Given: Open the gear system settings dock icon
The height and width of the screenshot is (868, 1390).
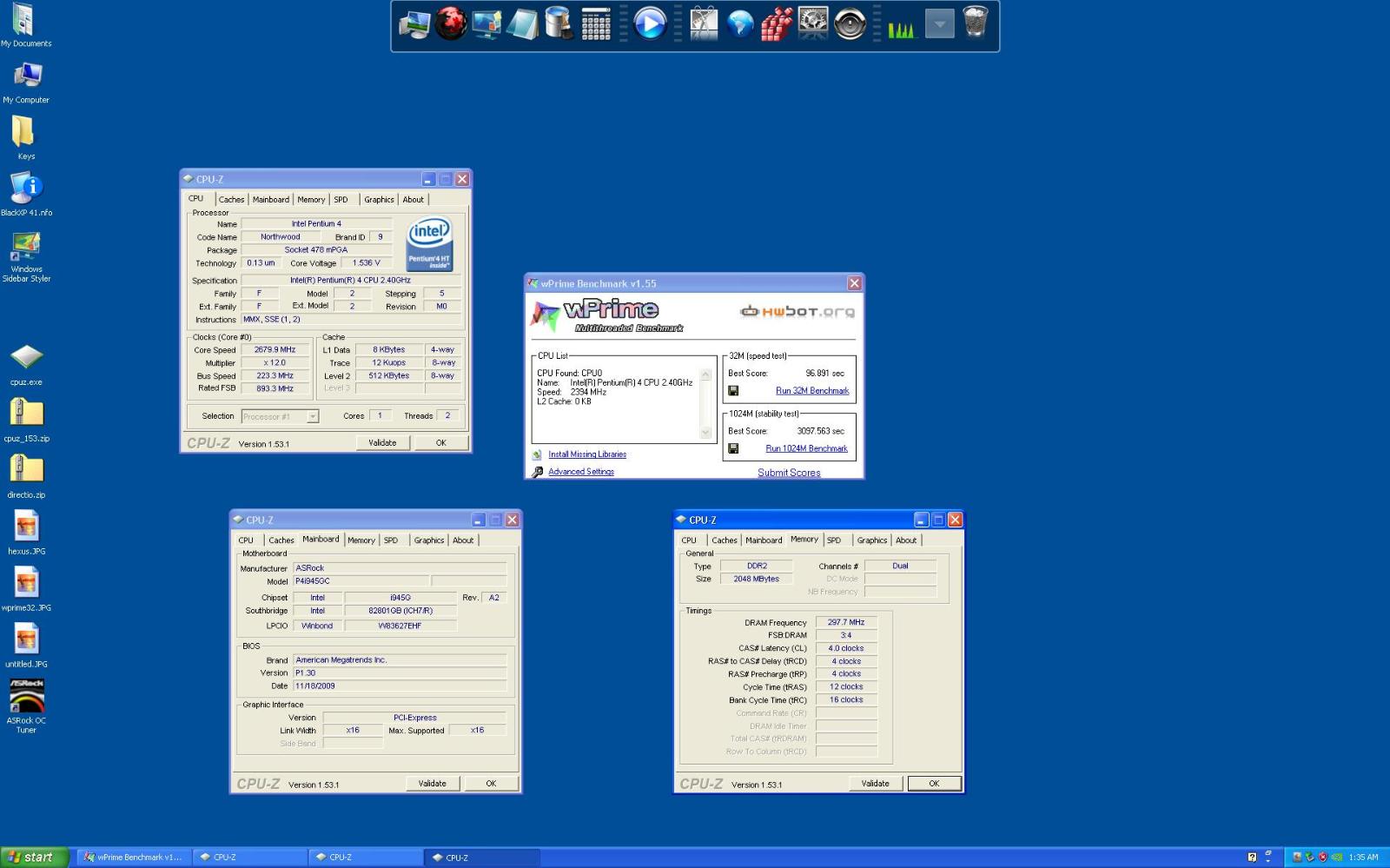Looking at the screenshot, I should [x=813, y=23].
